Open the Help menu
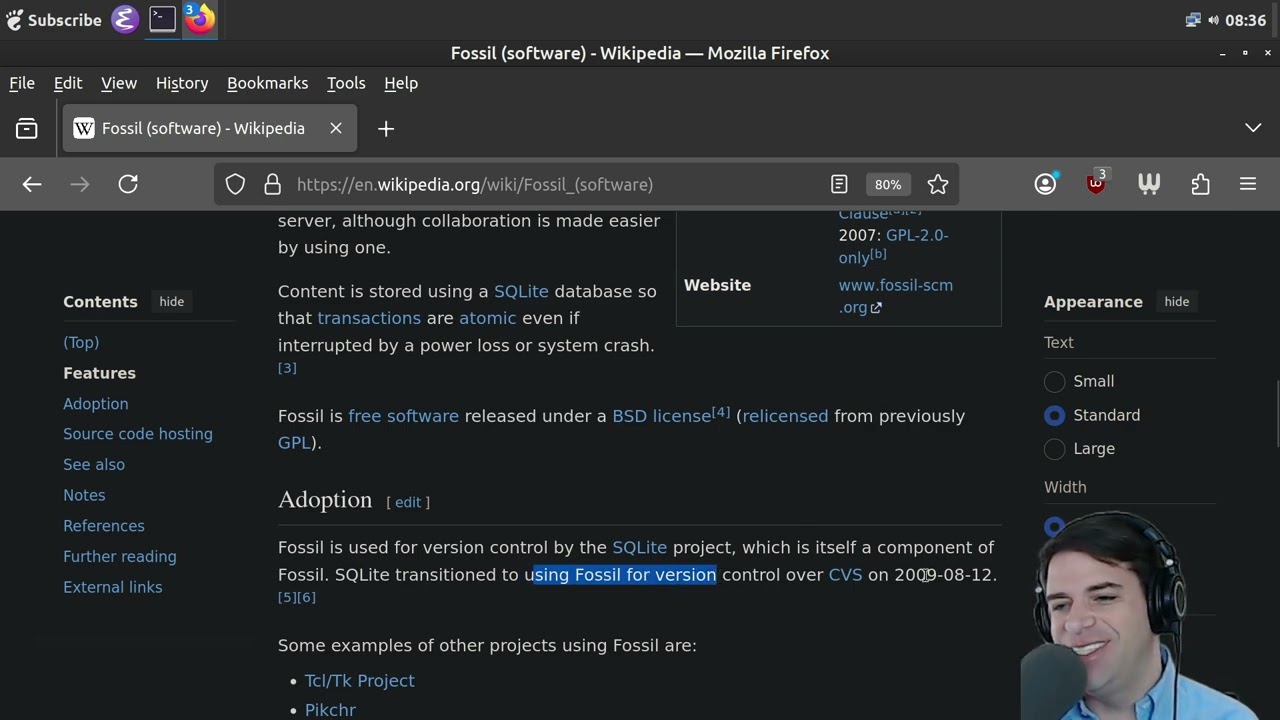This screenshot has width=1280, height=720. point(401,83)
